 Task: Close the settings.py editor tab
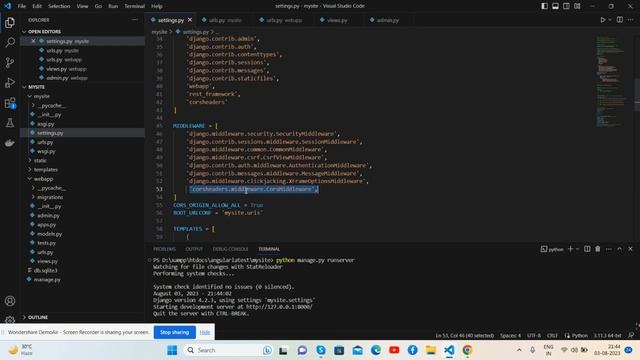(x=190, y=20)
